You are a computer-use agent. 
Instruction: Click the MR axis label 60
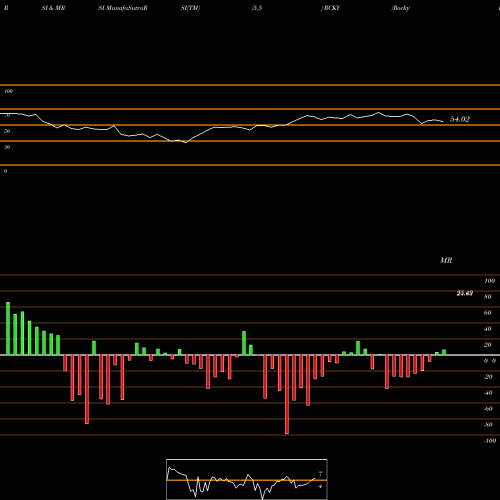(x=488, y=313)
